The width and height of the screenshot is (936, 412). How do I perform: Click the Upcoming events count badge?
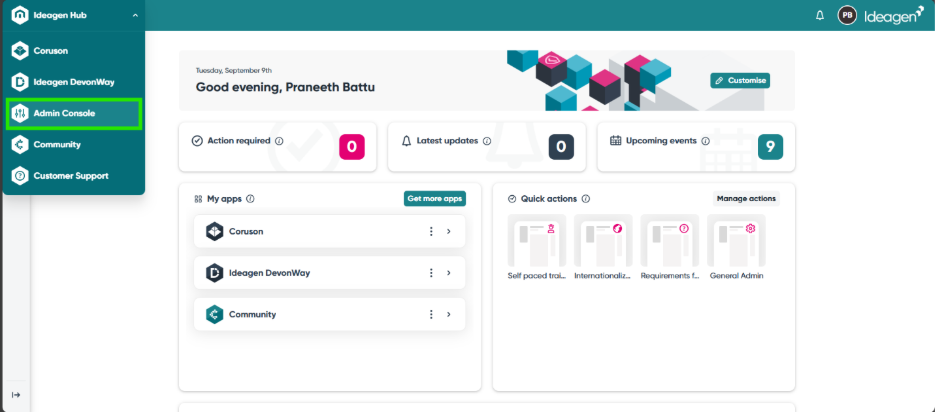point(770,147)
